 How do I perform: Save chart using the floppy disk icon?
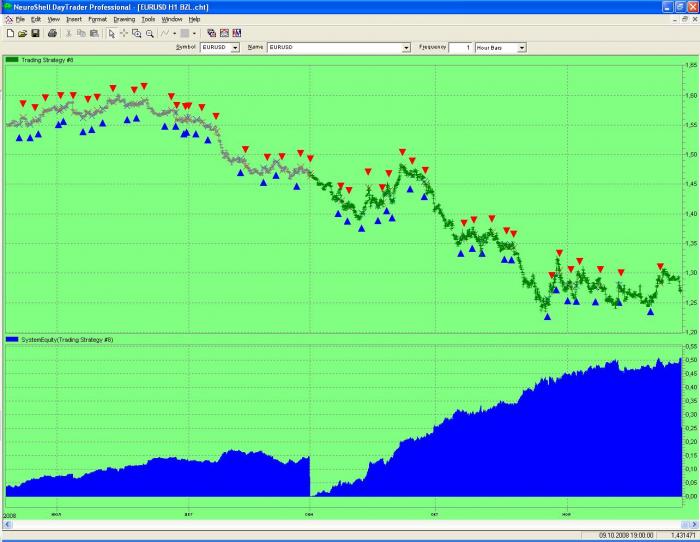[x=35, y=33]
